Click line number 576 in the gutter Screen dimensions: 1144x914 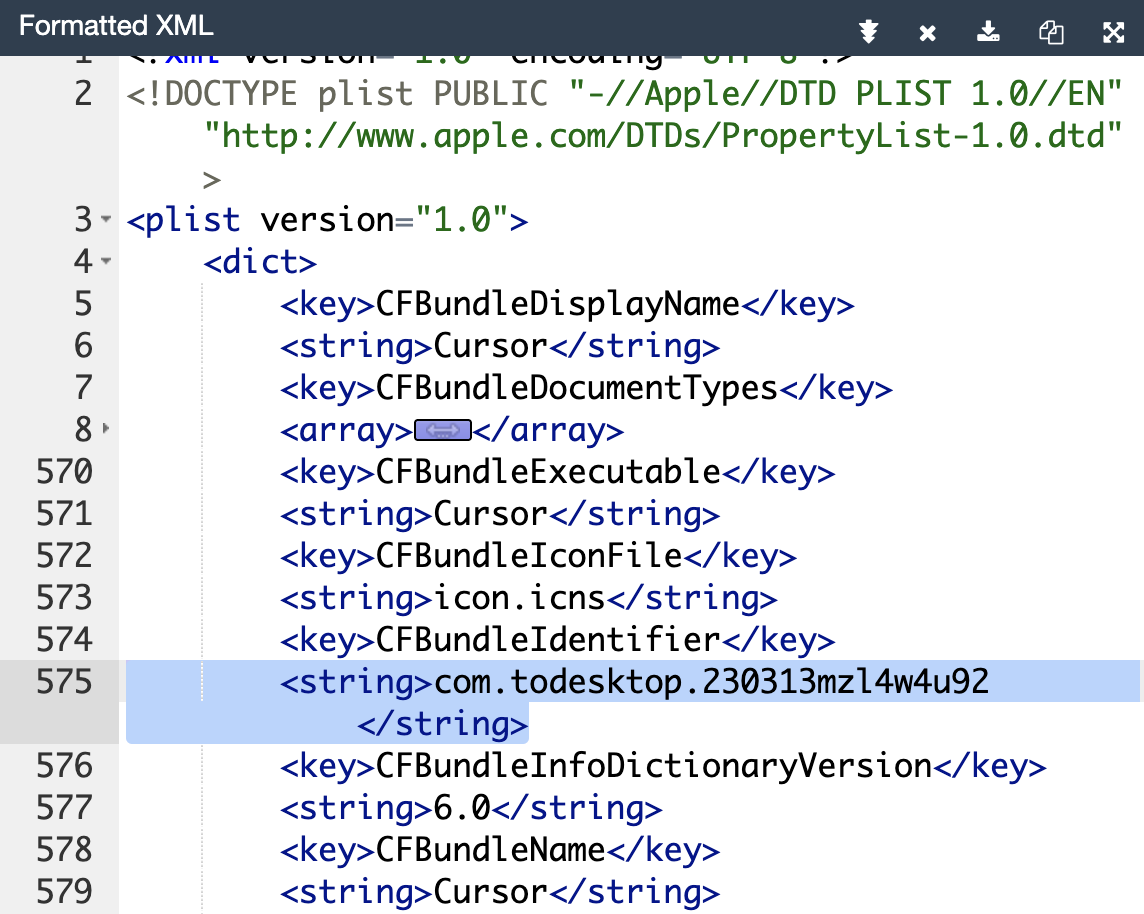pos(64,766)
